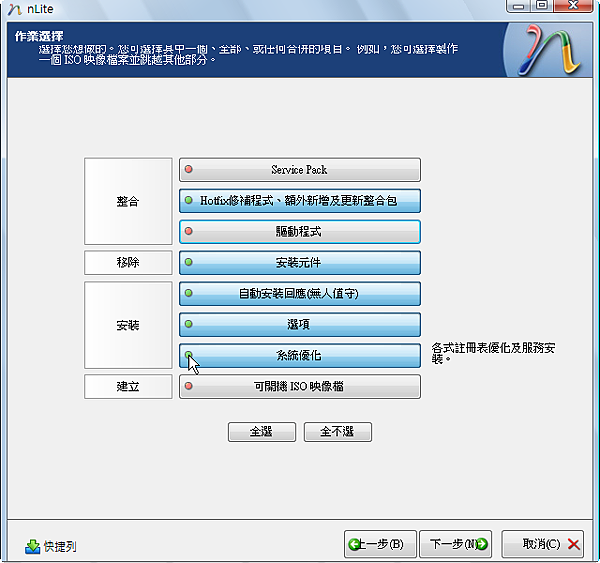Close the nLite window
Viewport: 600px width, 563px height.
pyautogui.click(x=573, y=6)
